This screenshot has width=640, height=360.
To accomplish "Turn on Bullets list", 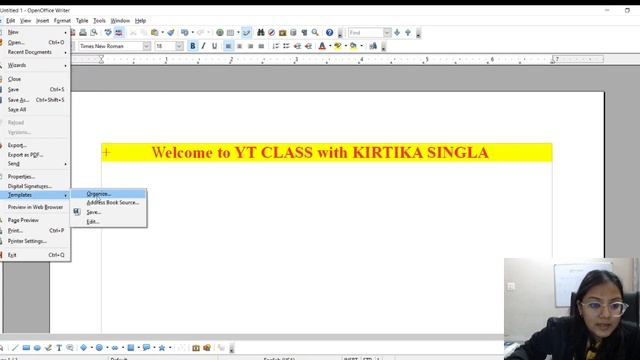I will coord(287,46).
